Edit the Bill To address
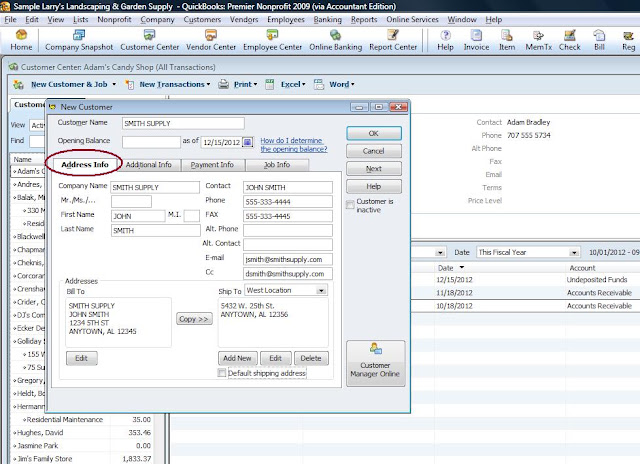Viewport: 640px width, 464px height. pos(82,358)
